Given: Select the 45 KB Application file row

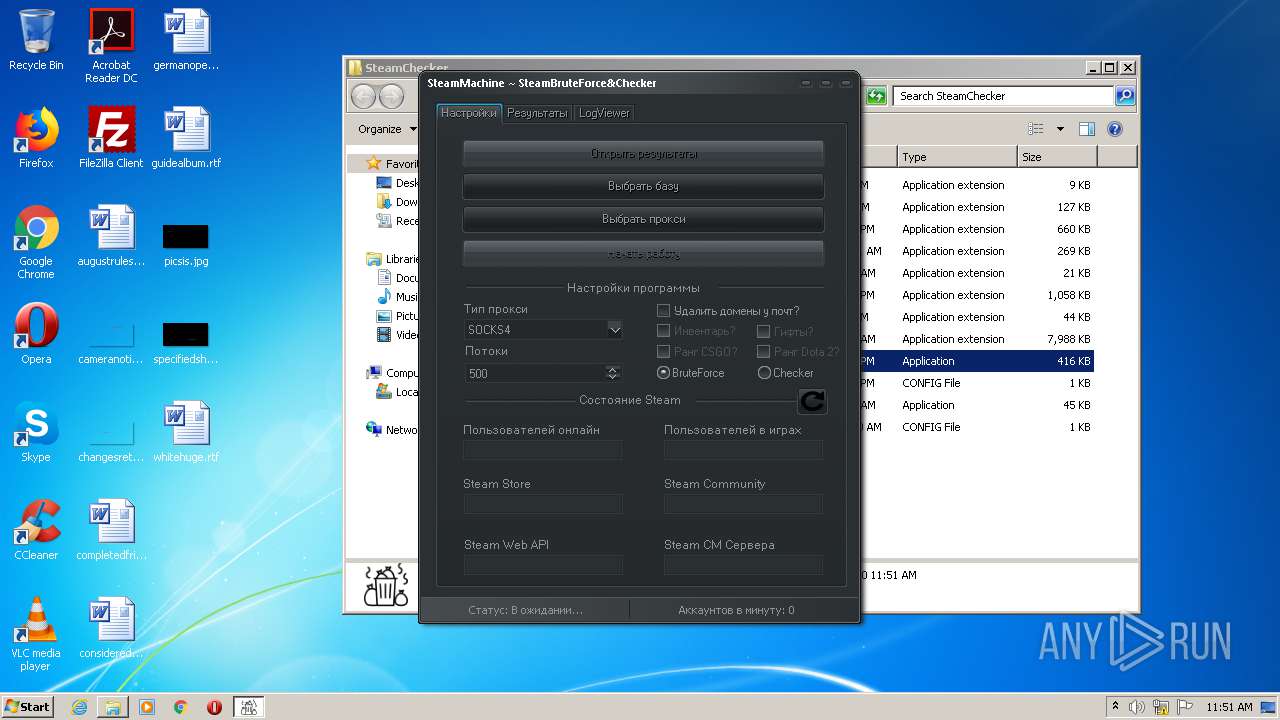Looking at the screenshot, I should coord(976,405).
